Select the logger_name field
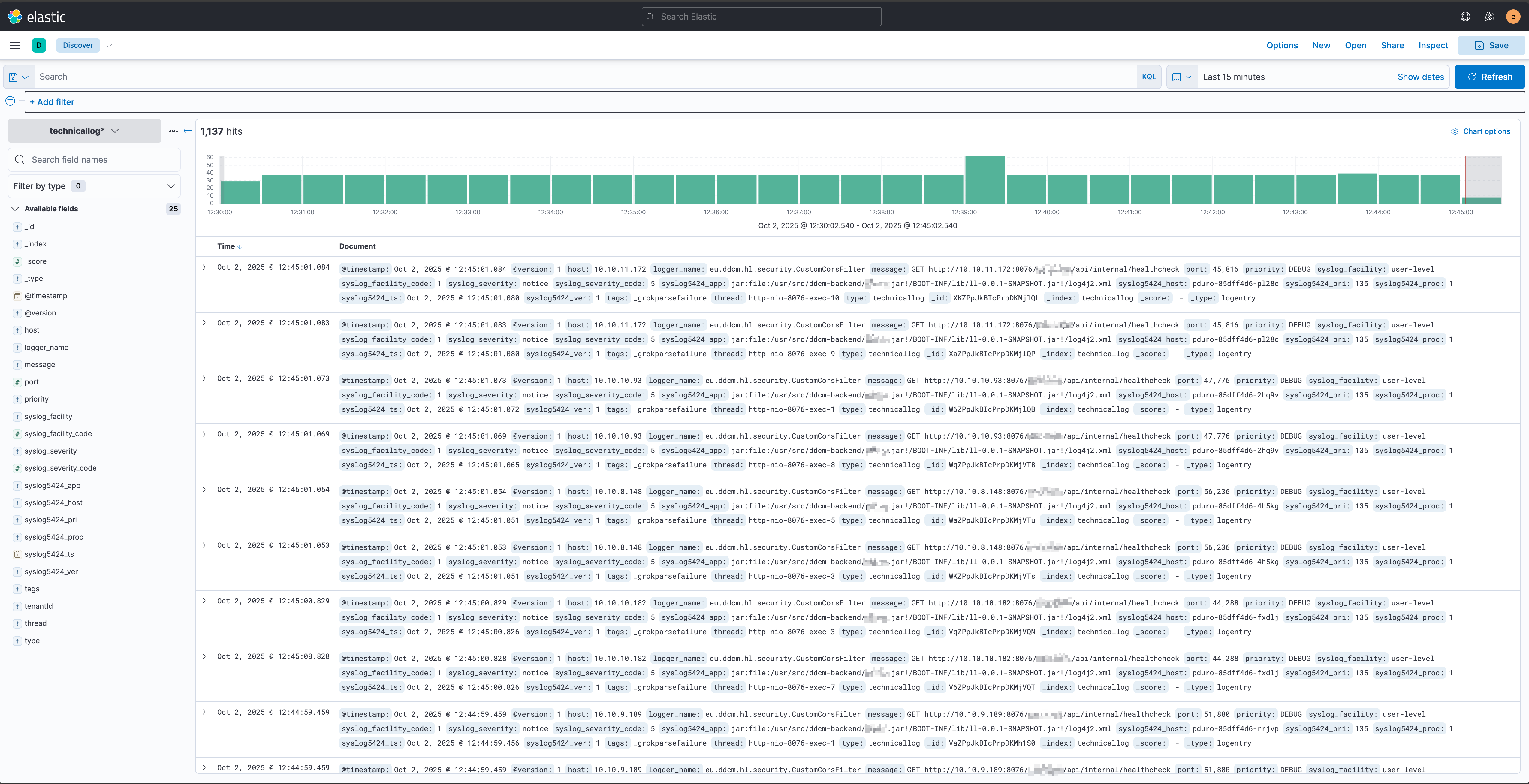This screenshot has height=784, width=1529. pos(46,348)
